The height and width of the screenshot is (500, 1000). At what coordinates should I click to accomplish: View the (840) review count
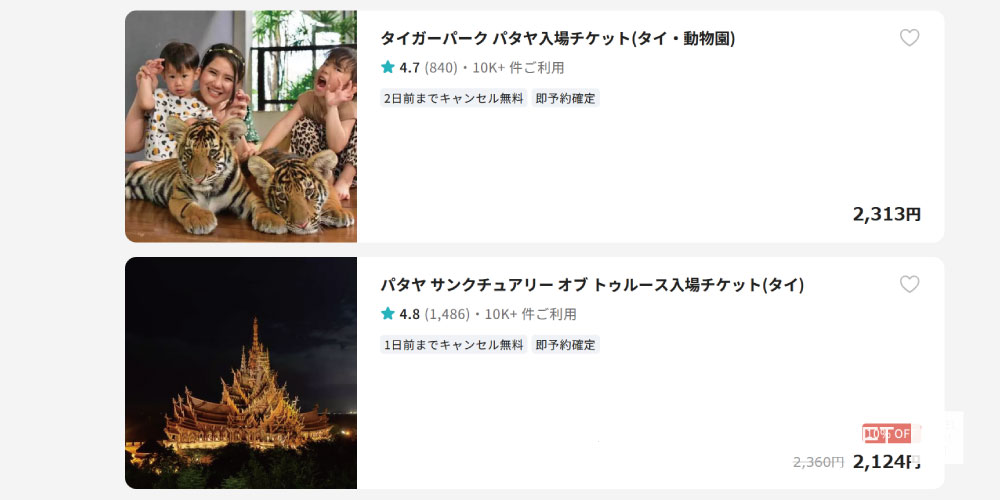(441, 68)
